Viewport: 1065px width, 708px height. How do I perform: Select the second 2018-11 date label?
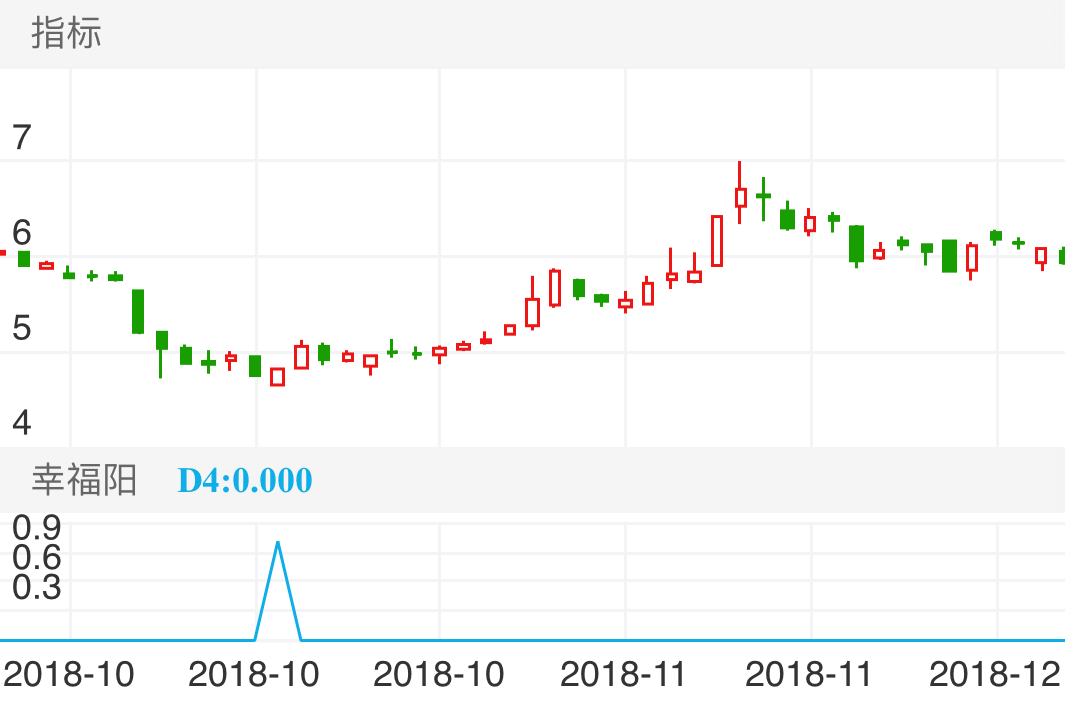808,675
